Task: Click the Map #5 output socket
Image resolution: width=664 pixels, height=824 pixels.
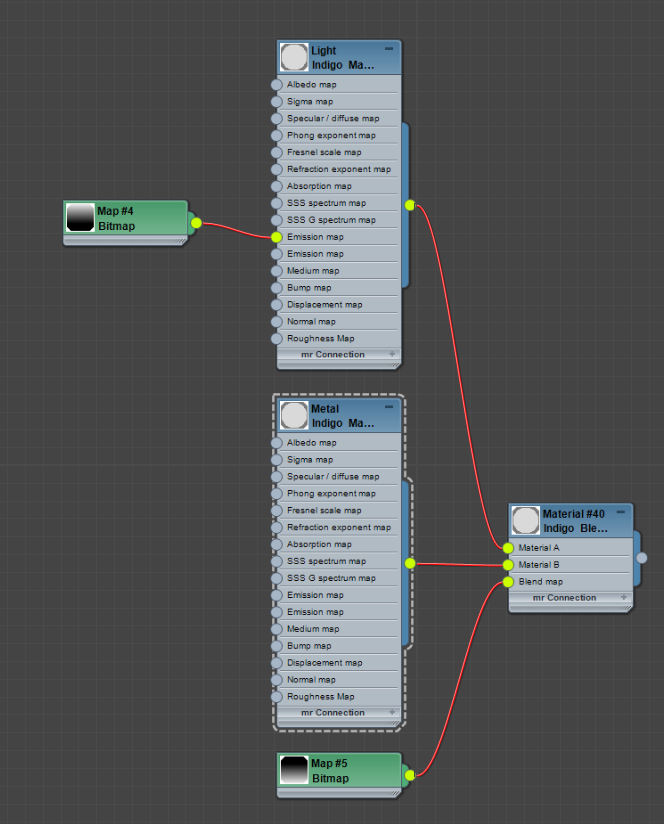Action: tap(409, 775)
